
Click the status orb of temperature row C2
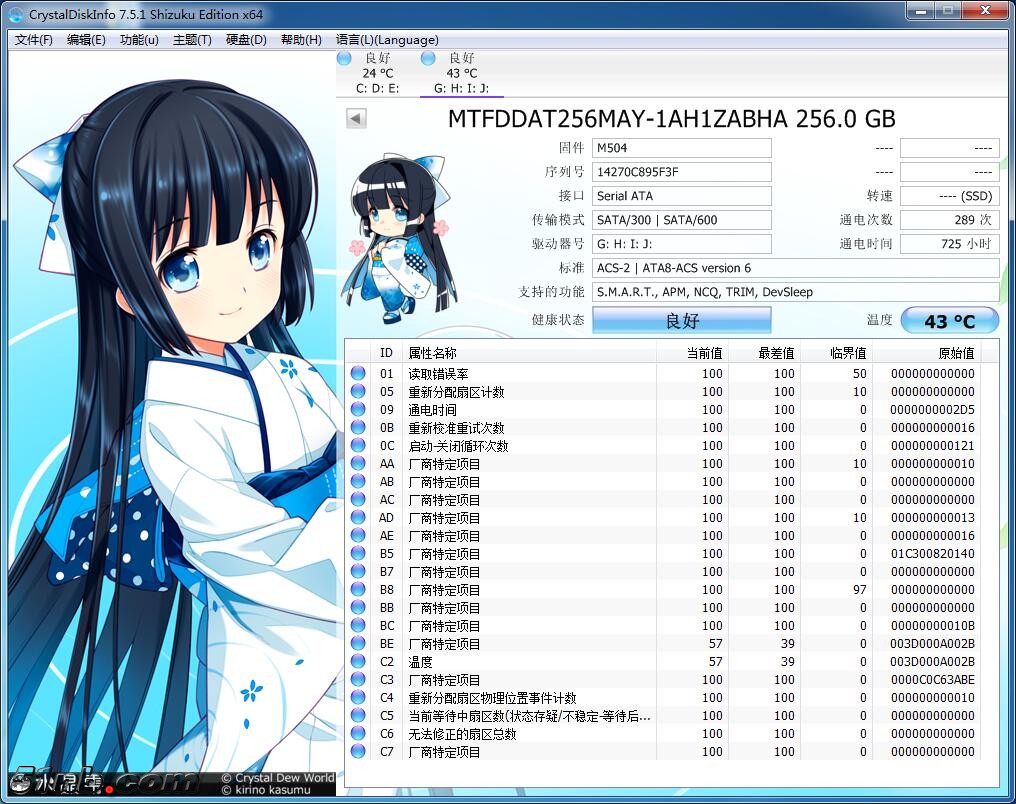pos(358,662)
